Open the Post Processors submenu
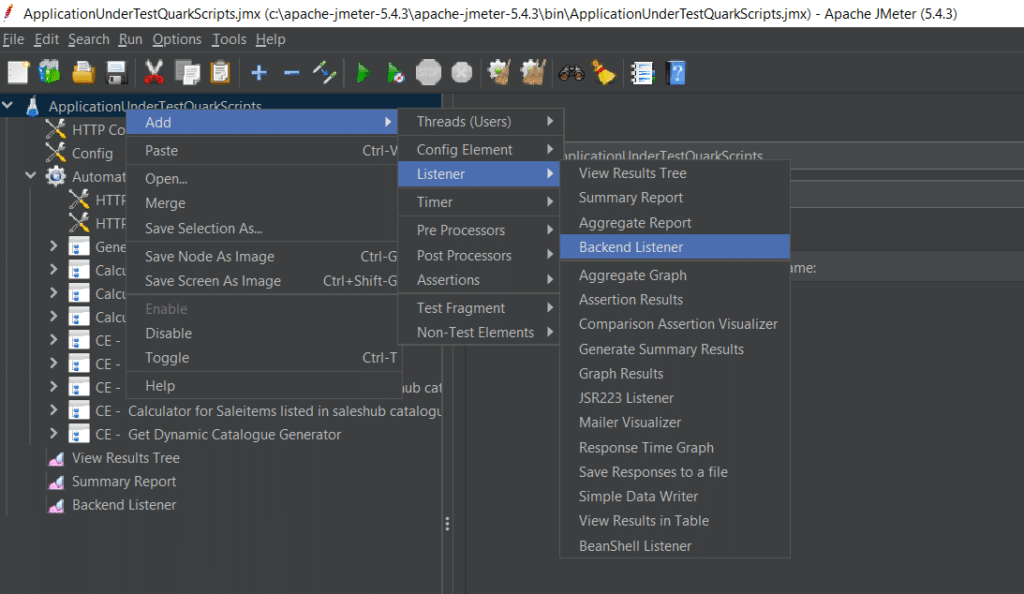This screenshot has height=594, width=1024. pos(479,255)
